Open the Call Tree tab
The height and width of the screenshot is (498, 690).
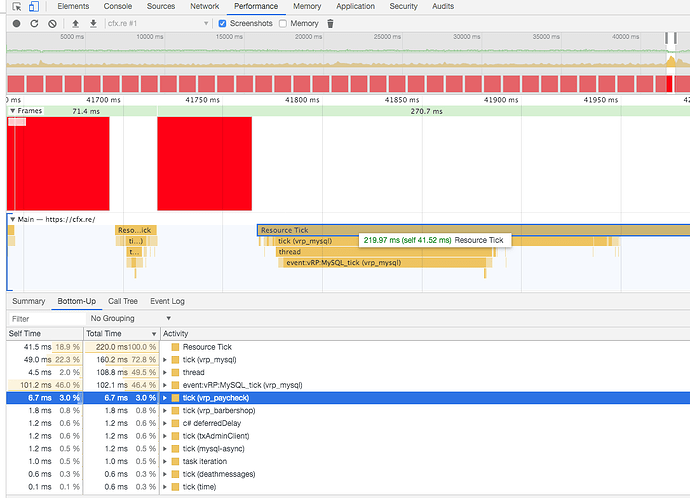pos(123,301)
